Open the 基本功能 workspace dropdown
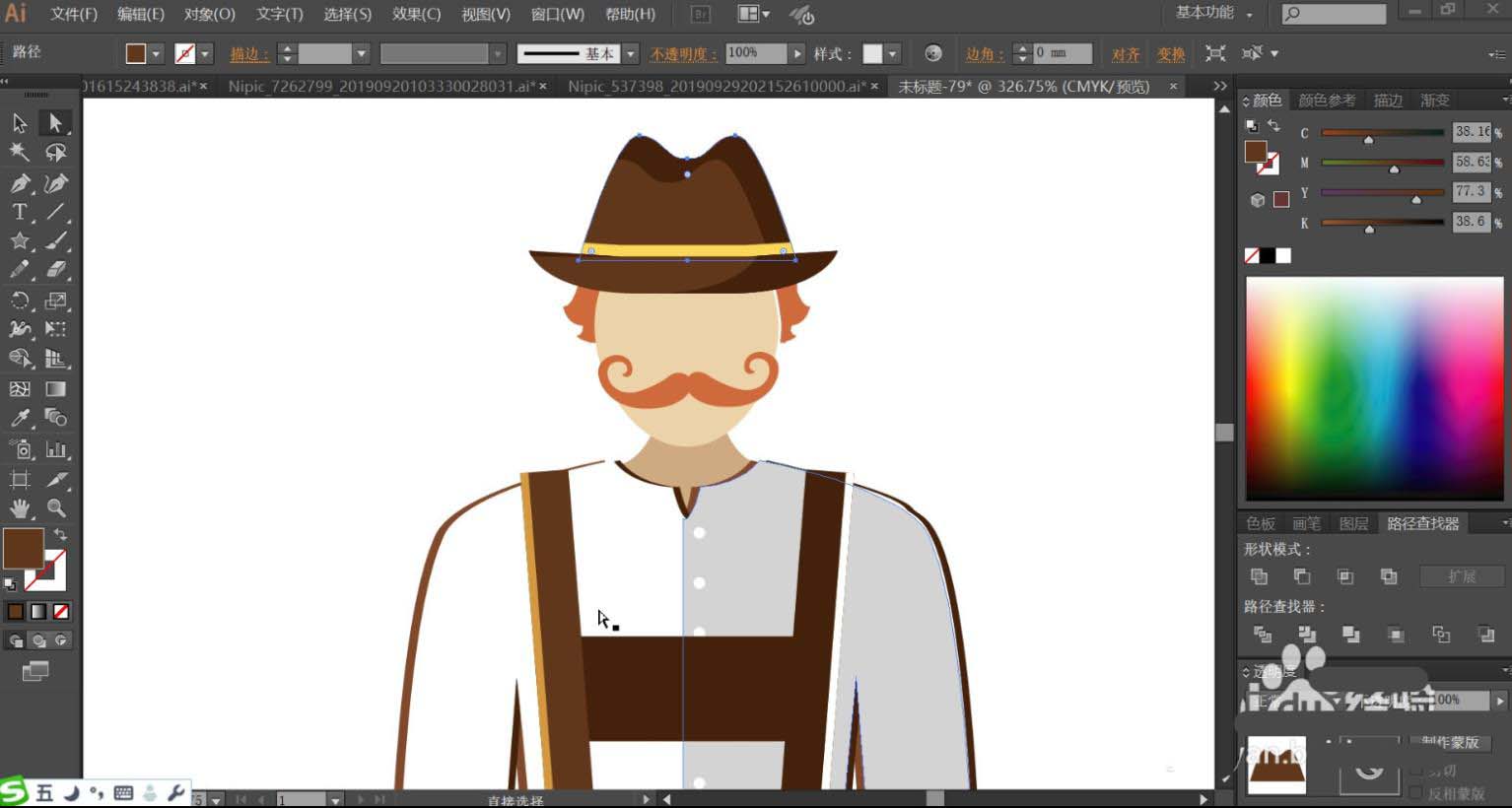The width and height of the screenshot is (1512, 808). (x=1213, y=14)
